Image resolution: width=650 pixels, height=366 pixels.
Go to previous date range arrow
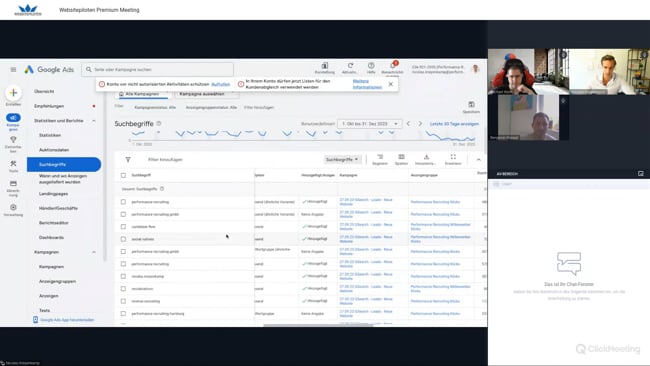coord(408,124)
